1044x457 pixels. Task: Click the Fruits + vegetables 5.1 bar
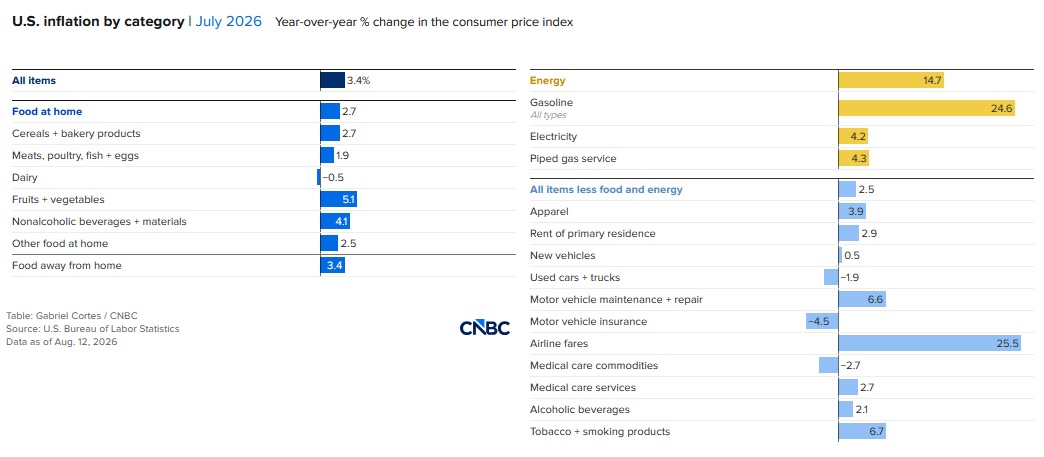pos(339,199)
